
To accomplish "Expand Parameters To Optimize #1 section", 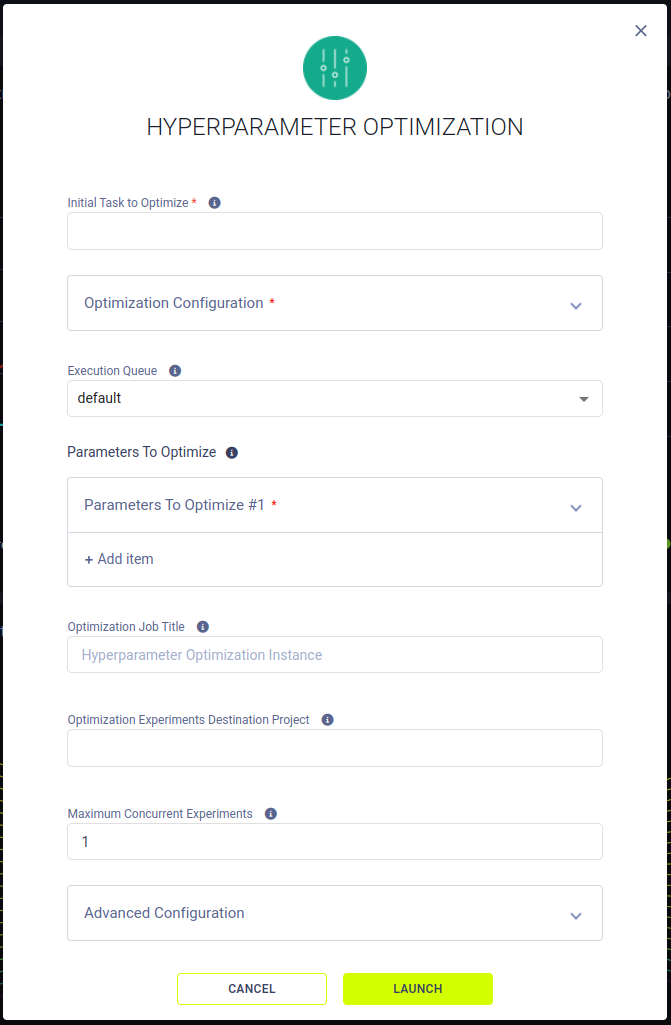I will tap(335, 505).
